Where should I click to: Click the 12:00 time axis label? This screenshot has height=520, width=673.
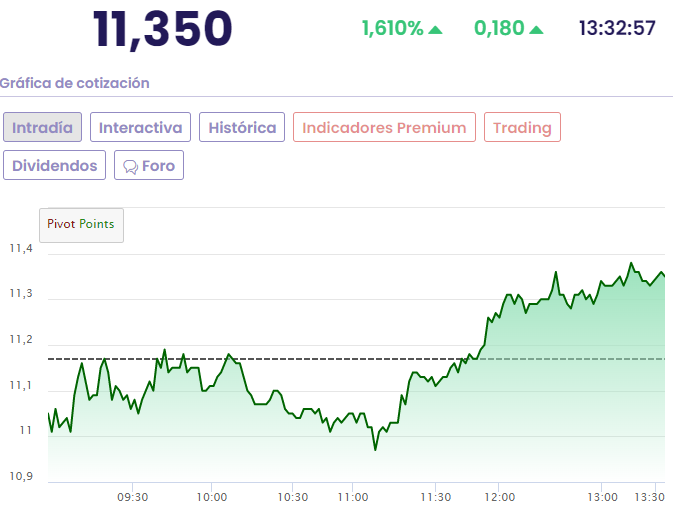(x=498, y=497)
